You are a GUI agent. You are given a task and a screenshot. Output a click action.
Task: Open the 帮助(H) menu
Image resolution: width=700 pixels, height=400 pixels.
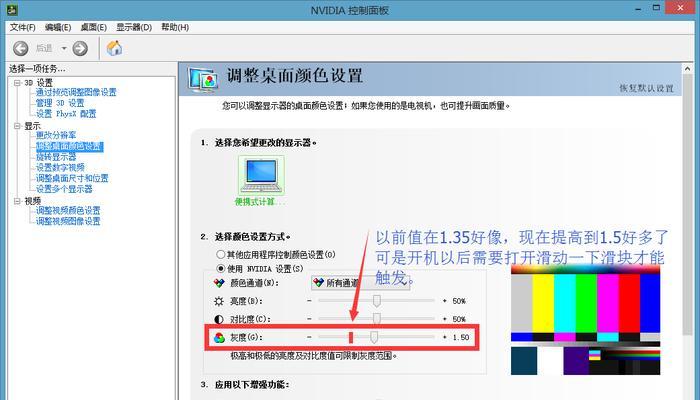[175, 27]
